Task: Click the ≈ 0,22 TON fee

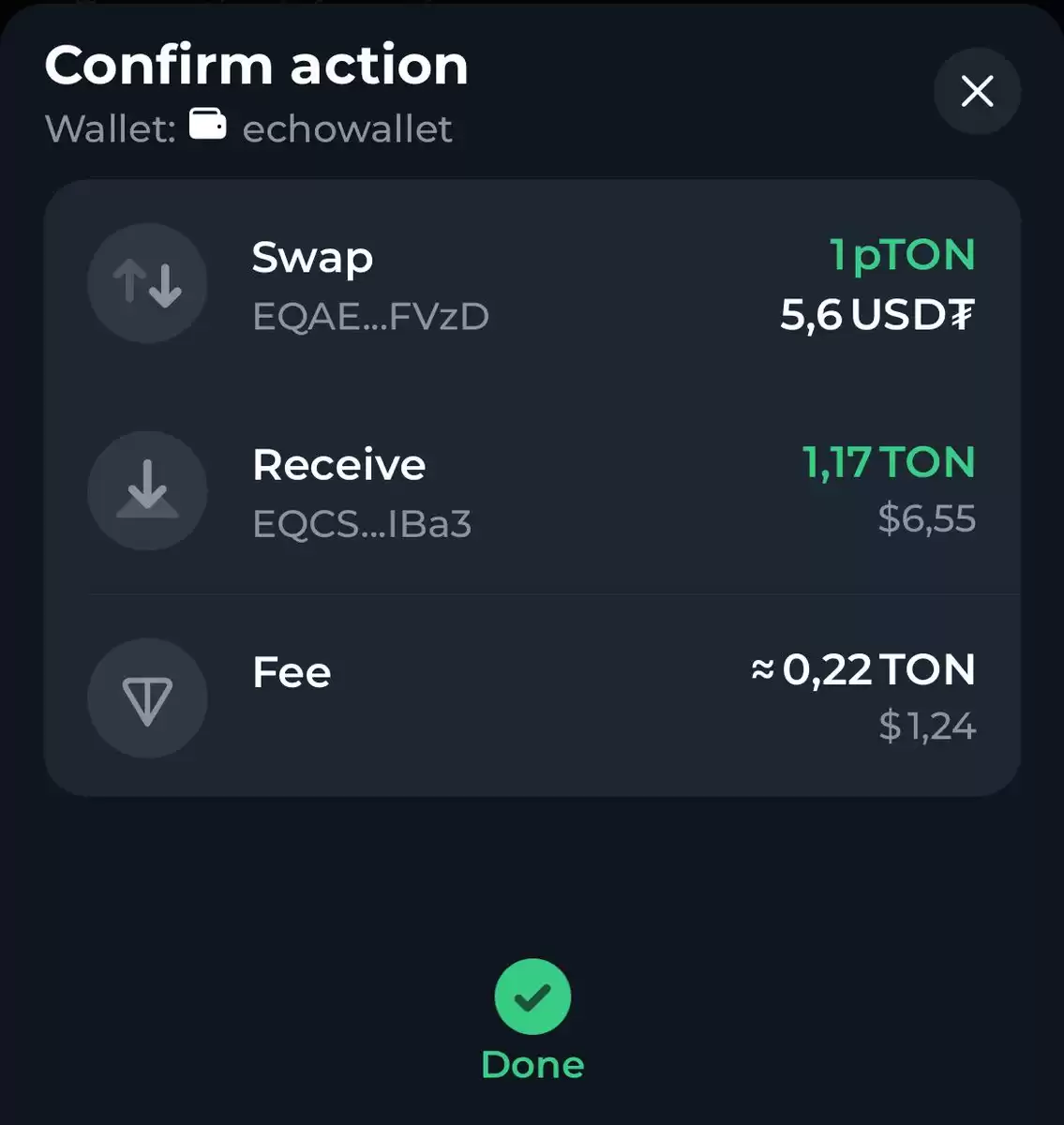Action: pos(863,669)
